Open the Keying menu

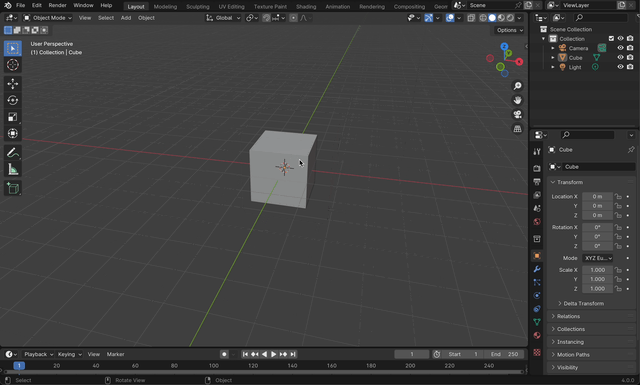69,354
